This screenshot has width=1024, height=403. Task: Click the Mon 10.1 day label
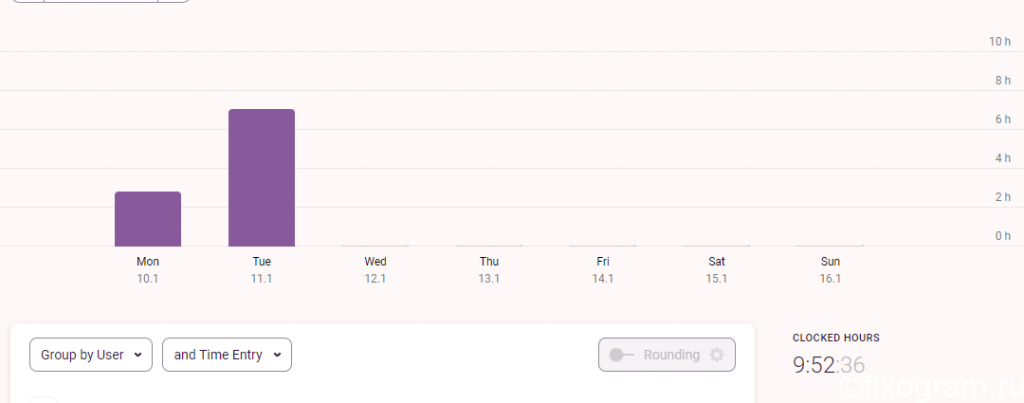pyautogui.click(x=148, y=270)
